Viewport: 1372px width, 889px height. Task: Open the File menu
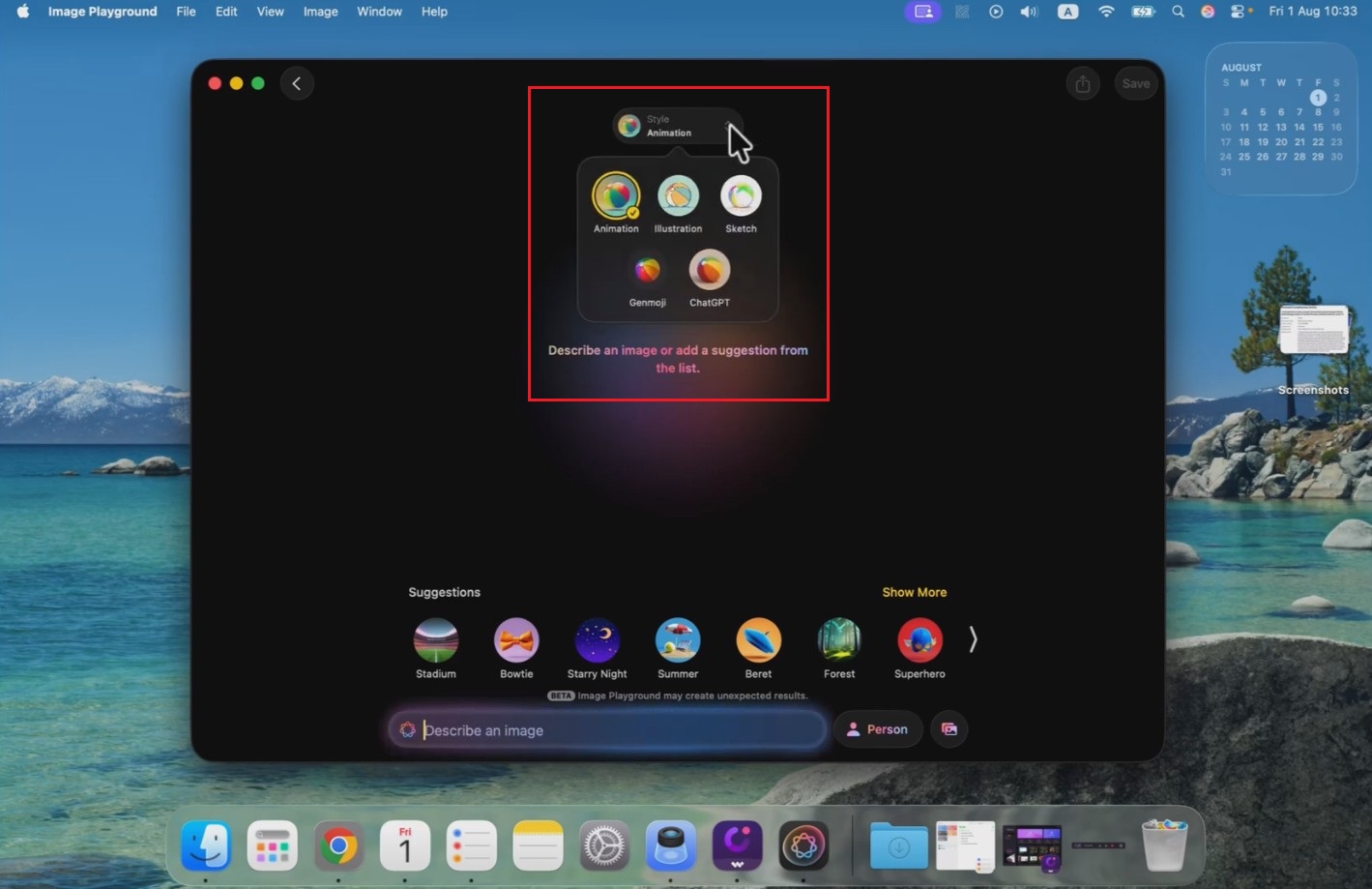coord(187,12)
